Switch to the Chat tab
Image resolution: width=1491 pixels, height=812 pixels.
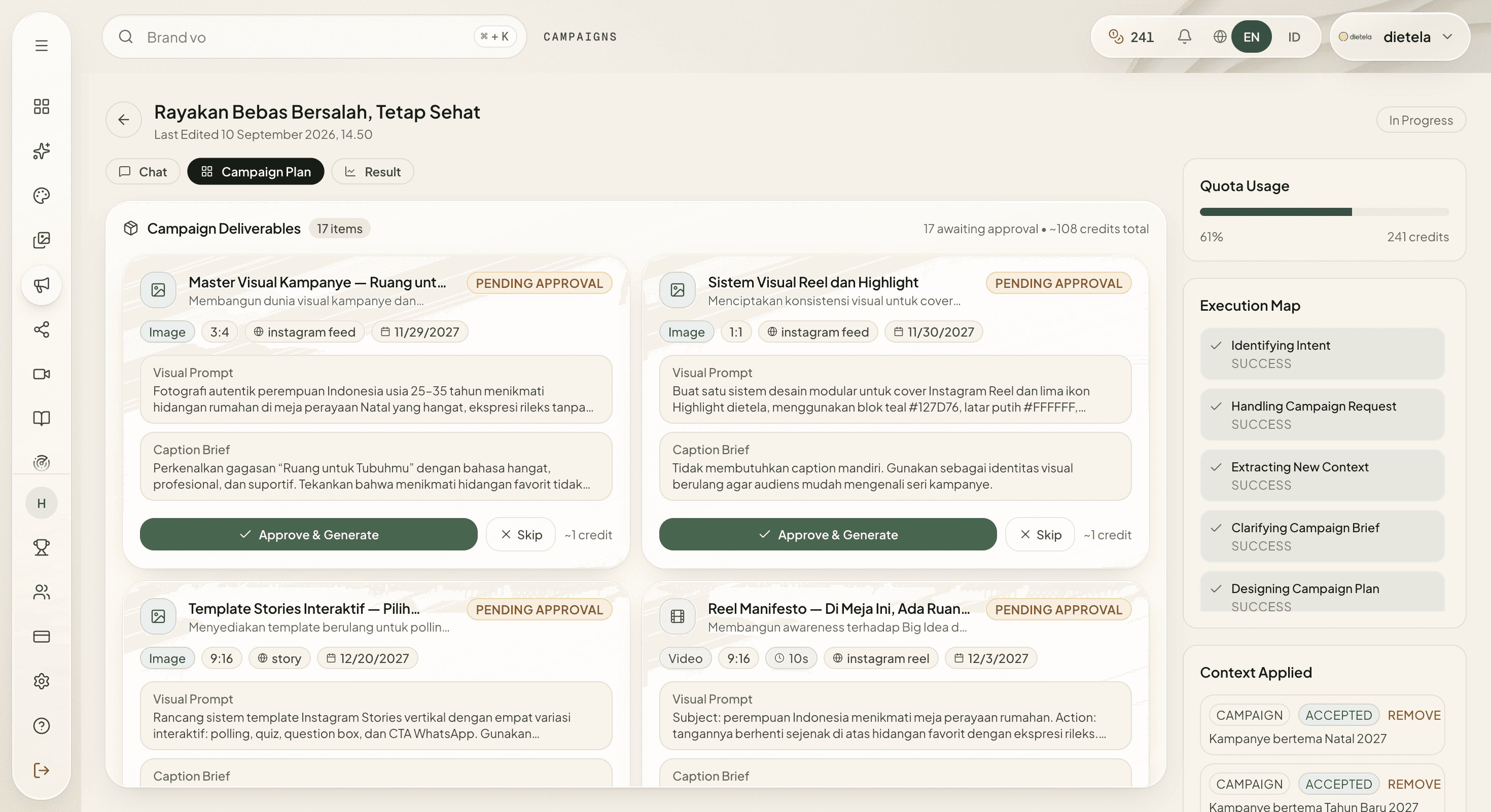click(x=143, y=172)
